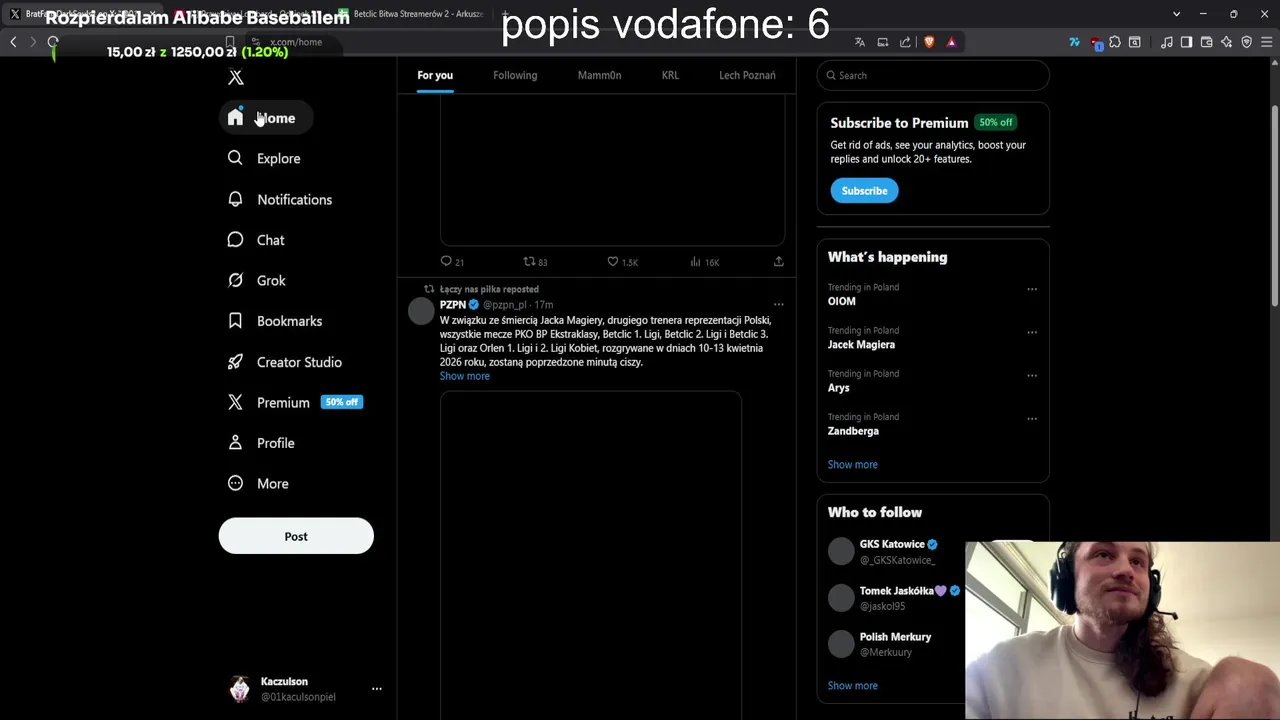
Task: Open Explore in the left sidebar
Action: point(264,158)
